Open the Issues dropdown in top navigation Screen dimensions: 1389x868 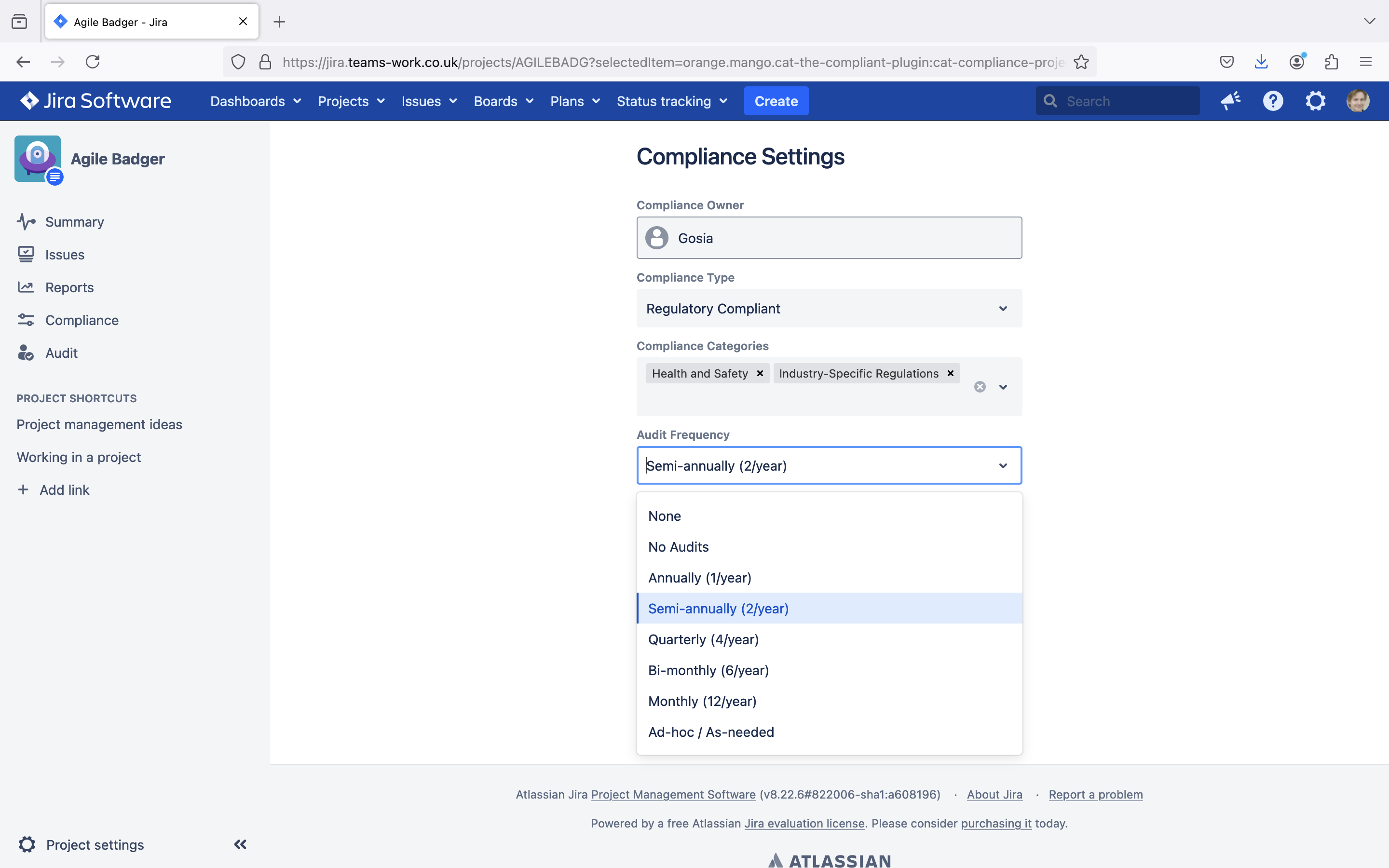point(429,101)
